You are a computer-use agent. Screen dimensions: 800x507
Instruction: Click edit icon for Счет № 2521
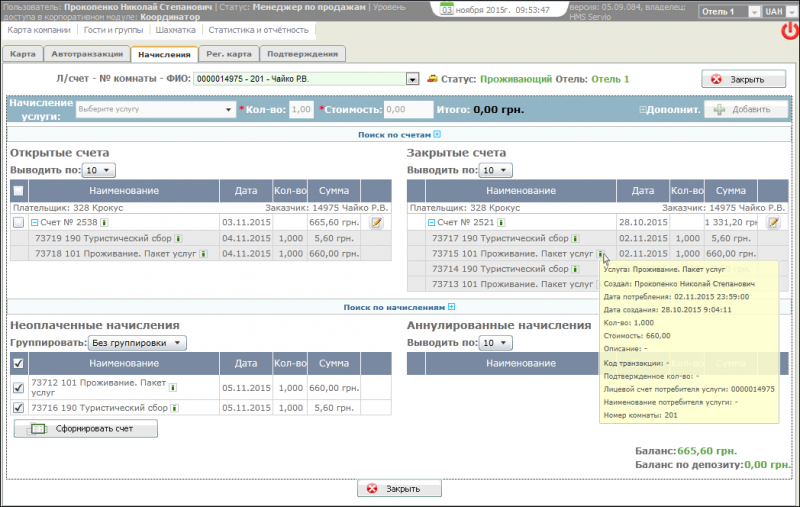773,223
